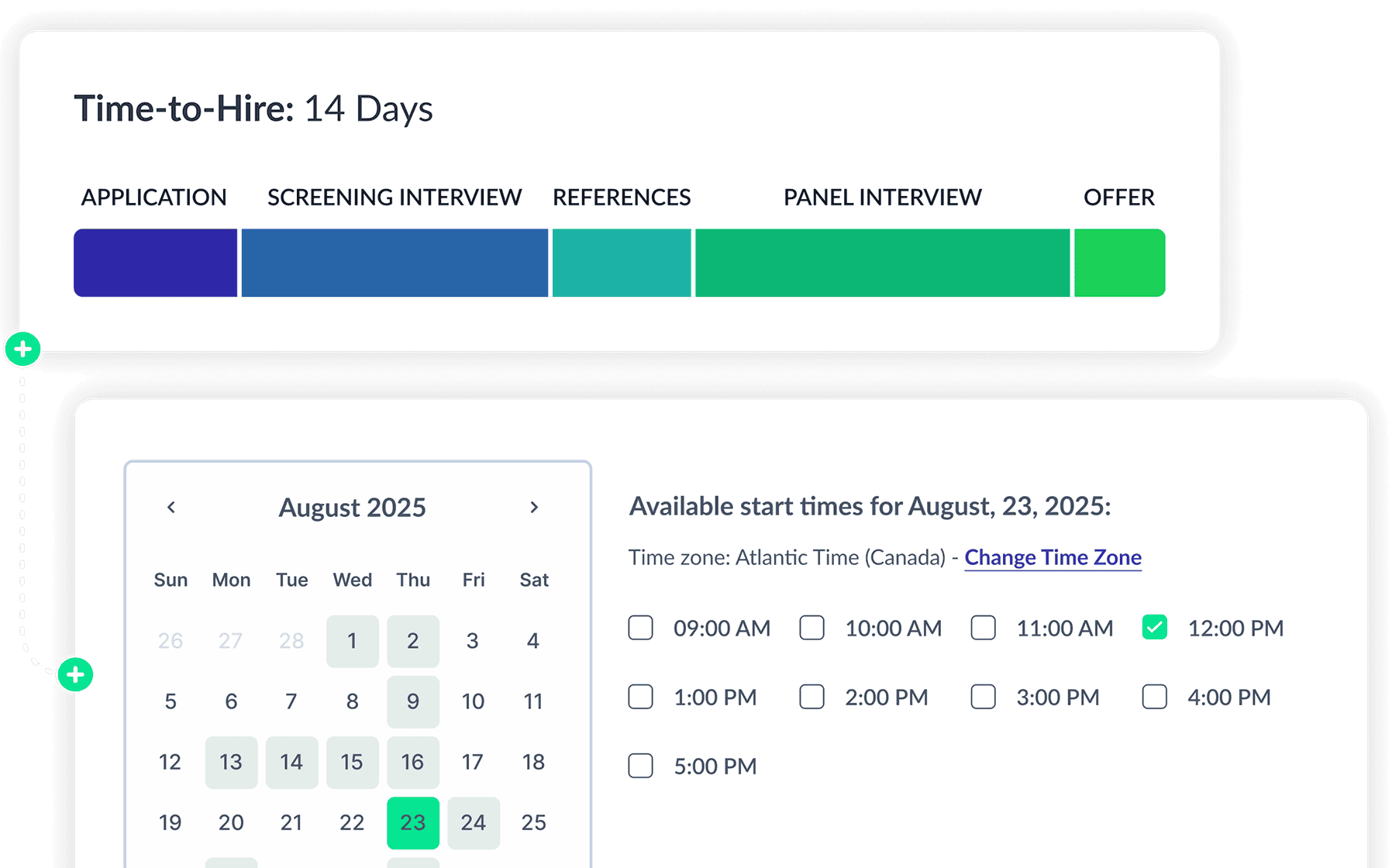The height and width of the screenshot is (868, 1399).
Task: Check the 11:00 AM time slot
Action: click(984, 628)
